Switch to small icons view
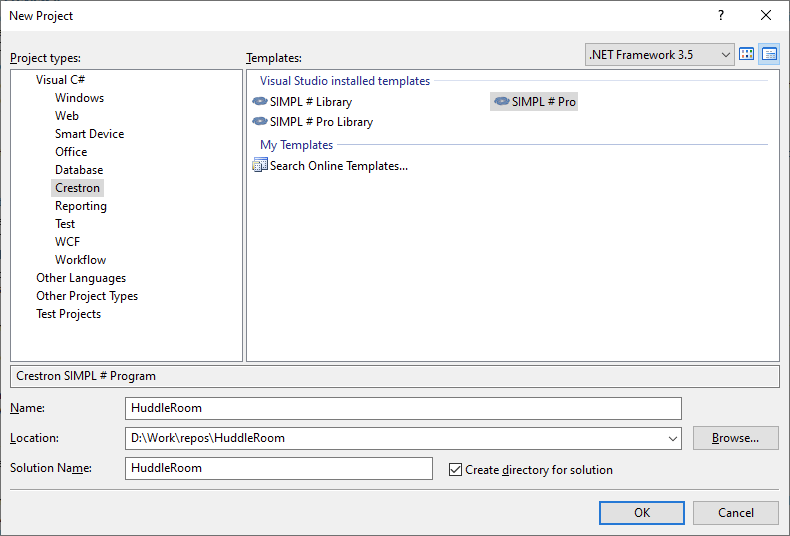The image size is (790, 536). coord(769,55)
